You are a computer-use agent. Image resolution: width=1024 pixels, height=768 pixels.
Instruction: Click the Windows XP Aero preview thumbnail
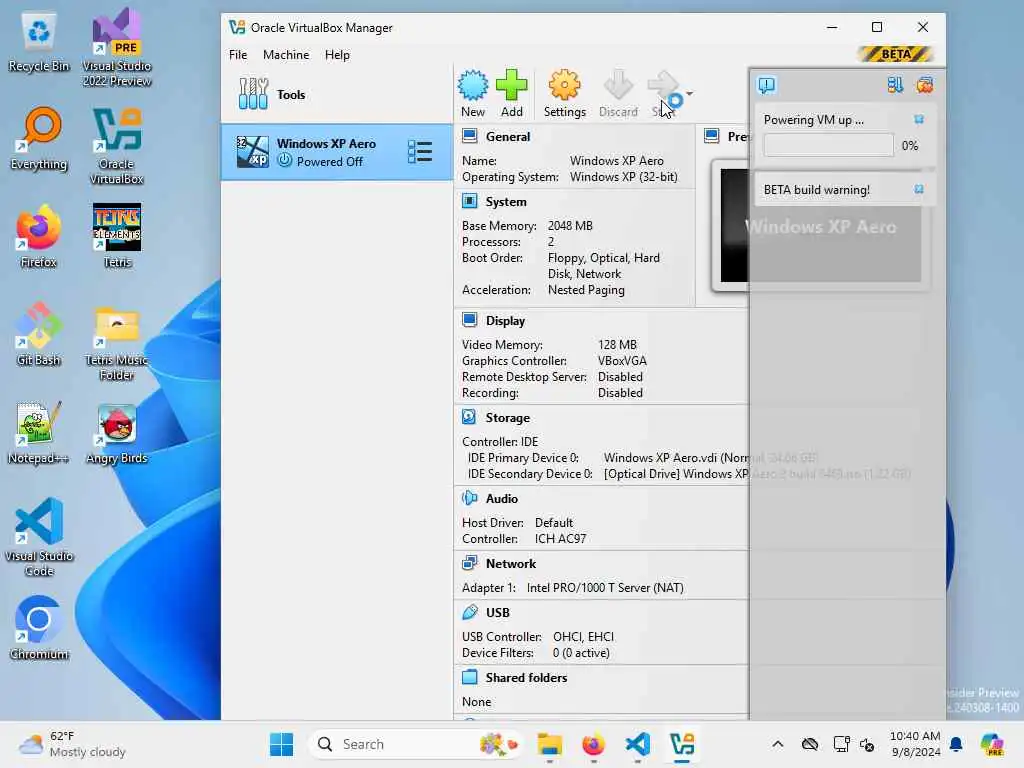(820, 226)
